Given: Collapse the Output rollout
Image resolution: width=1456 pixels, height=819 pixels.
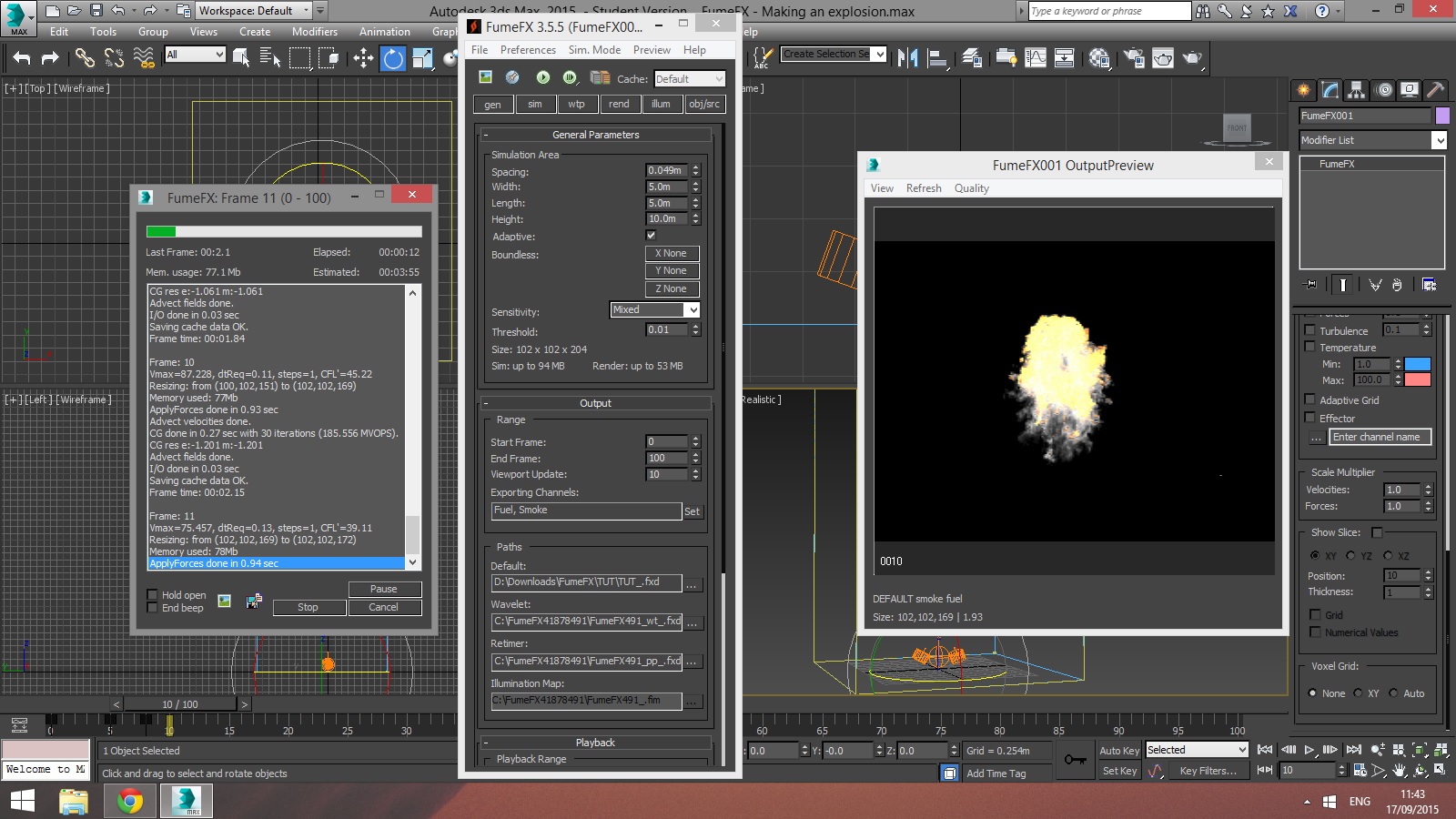Looking at the screenshot, I should pos(595,403).
